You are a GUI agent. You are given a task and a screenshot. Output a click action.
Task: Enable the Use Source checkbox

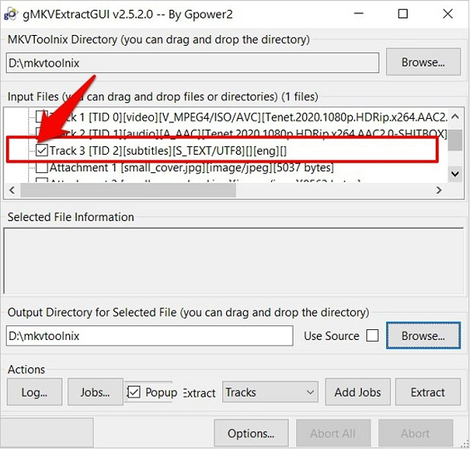(372, 336)
